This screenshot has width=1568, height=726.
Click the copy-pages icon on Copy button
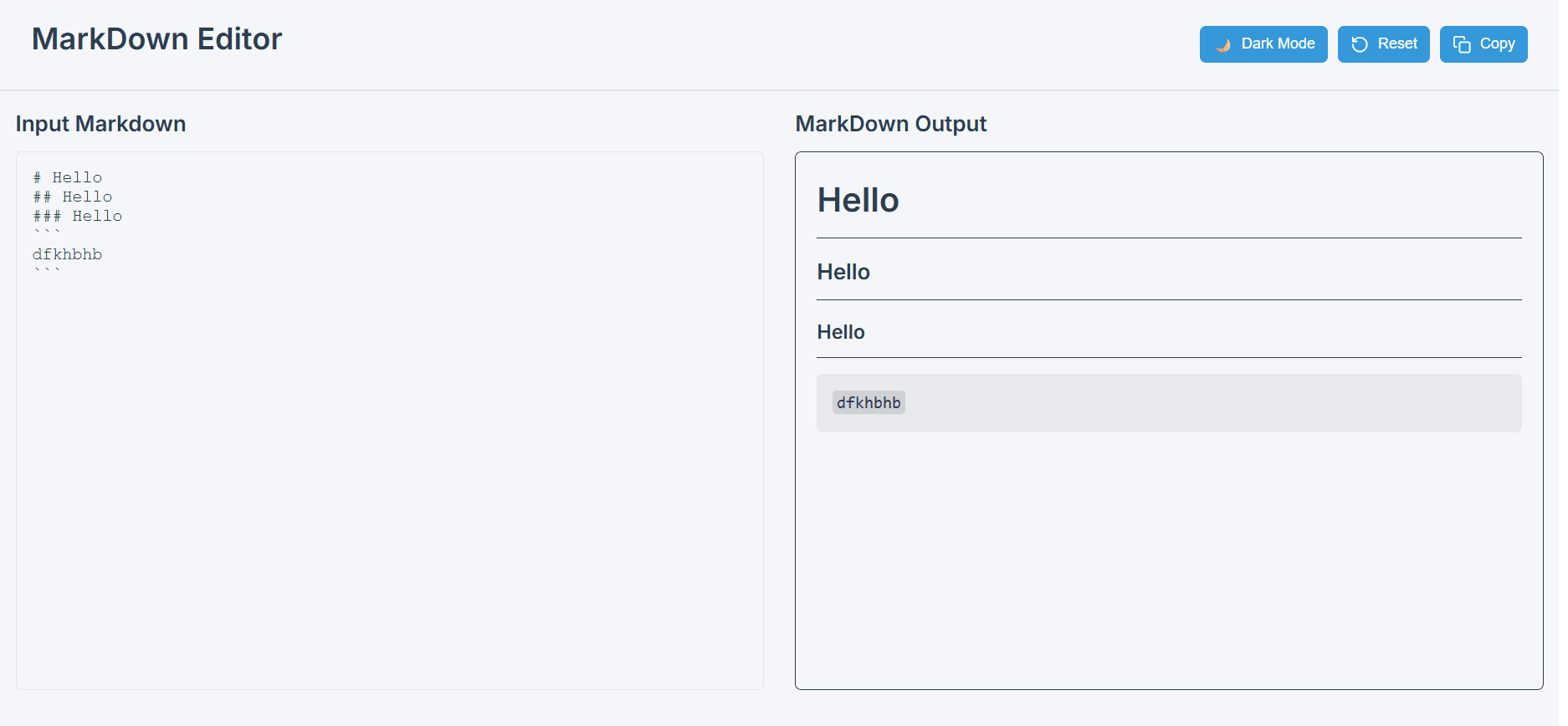pos(1462,43)
